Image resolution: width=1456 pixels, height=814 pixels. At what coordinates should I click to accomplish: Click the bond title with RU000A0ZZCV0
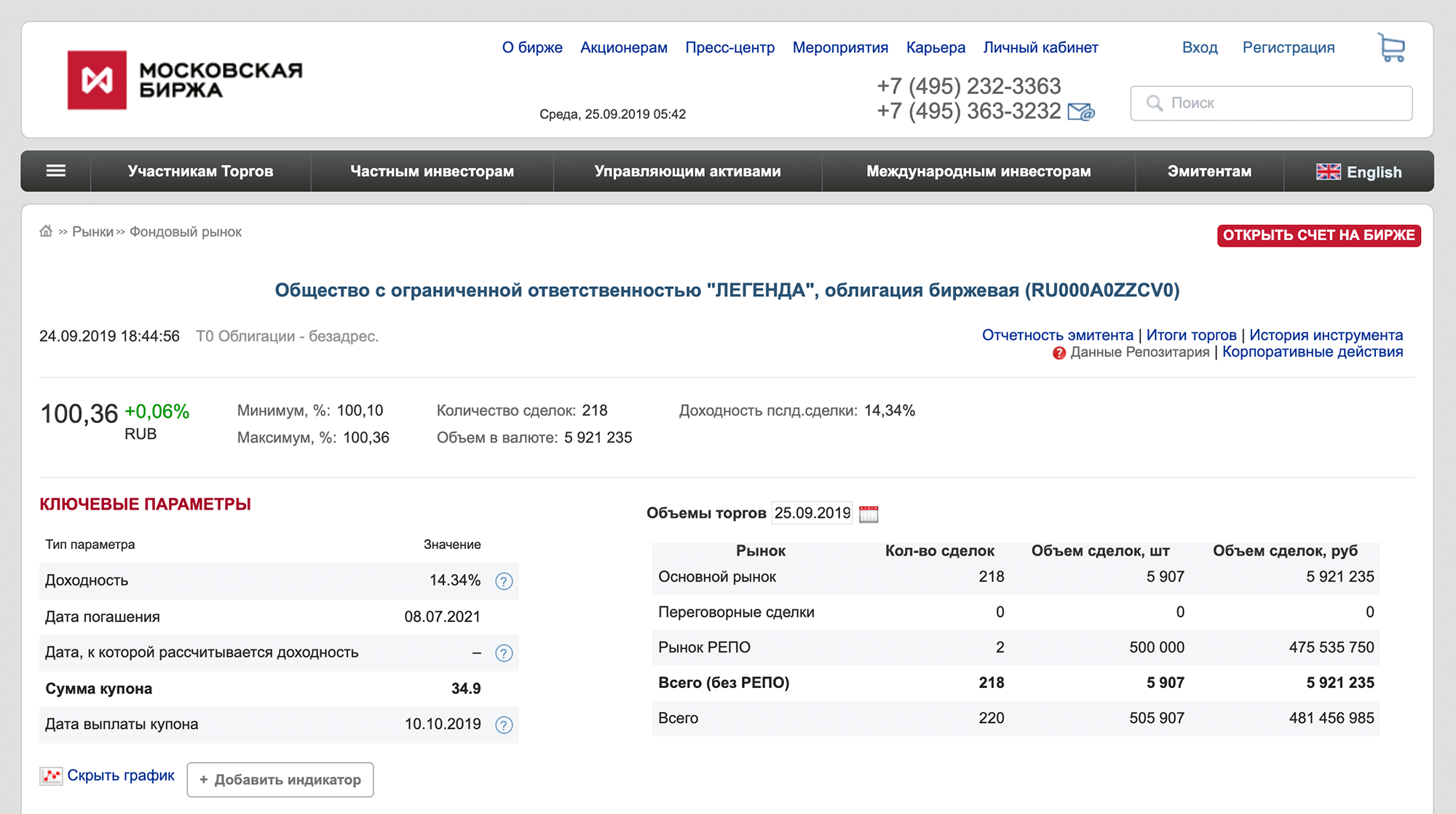click(x=727, y=291)
